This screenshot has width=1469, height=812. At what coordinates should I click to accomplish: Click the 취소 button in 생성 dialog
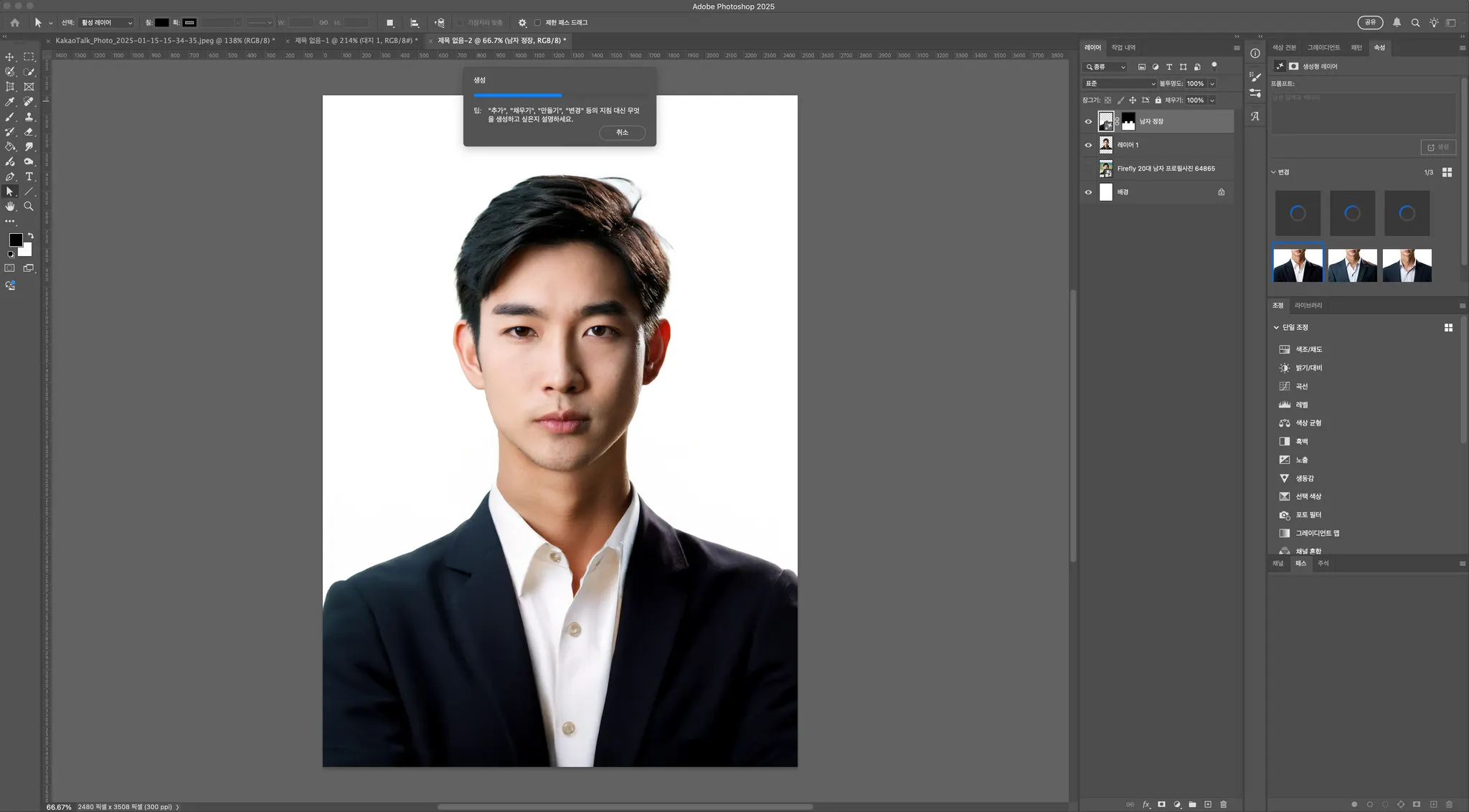point(622,133)
